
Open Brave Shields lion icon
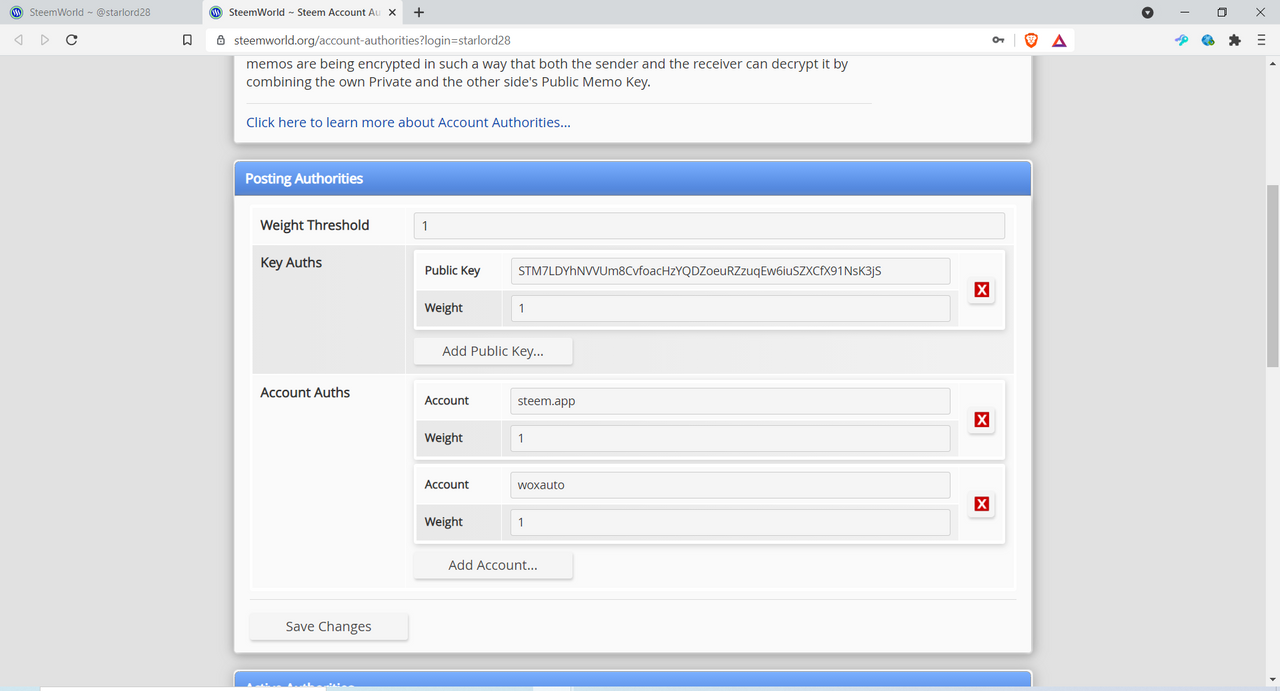point(1031,40)
